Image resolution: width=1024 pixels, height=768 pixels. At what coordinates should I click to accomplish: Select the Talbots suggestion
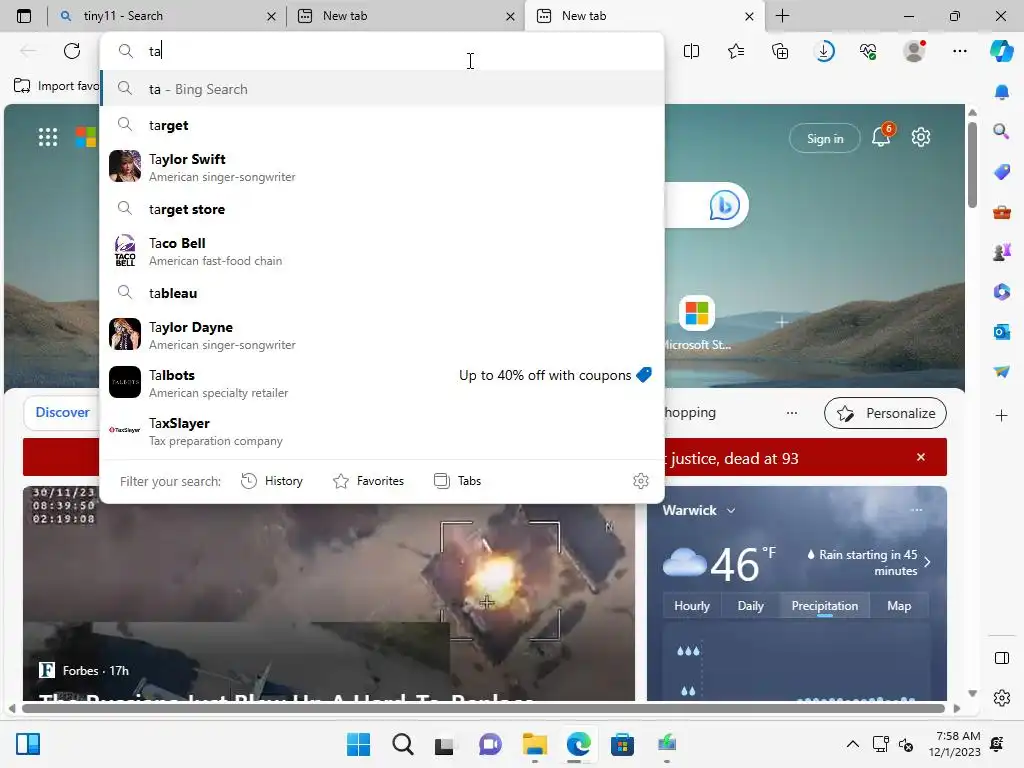pyautogui.click(x=382, y=383)
